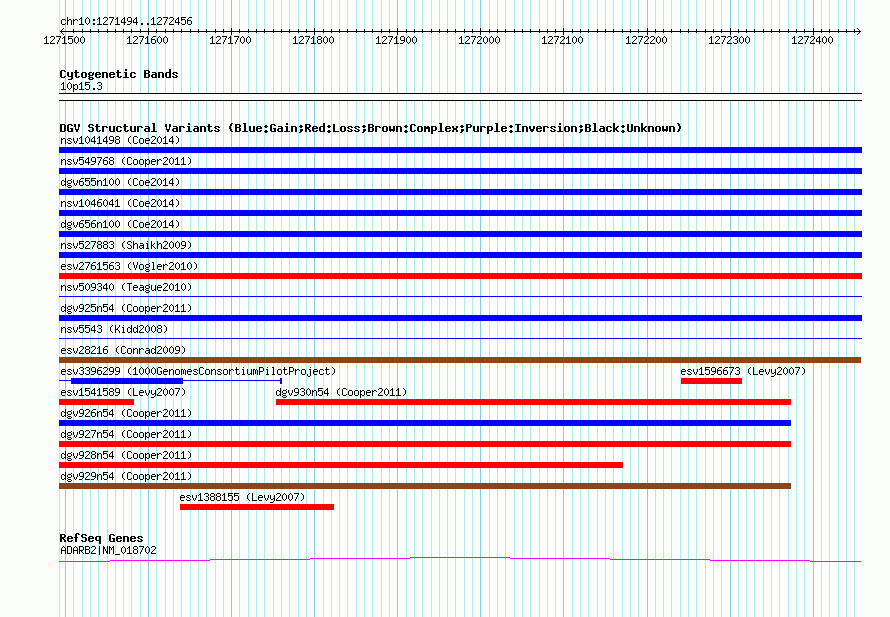Screen dimensions: 890x617
Task: Open the esv28216 (Conrad2009) label
Action: [123, 350]
